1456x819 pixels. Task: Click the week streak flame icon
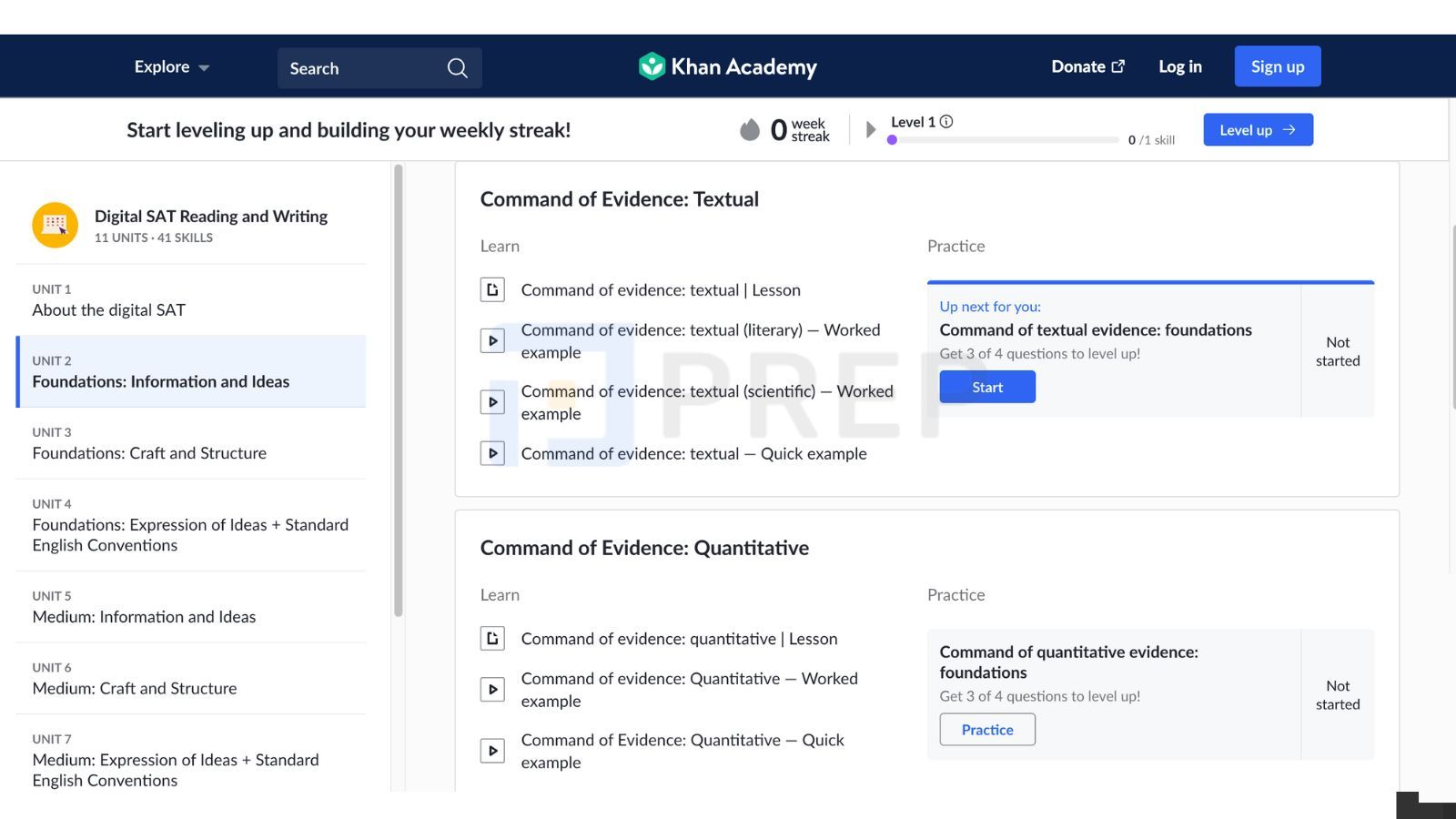click(x=750, y=130)
